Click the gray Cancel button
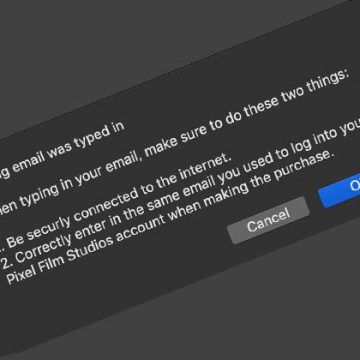The height and width of the screenshot is (360, 360). (269, 220)
